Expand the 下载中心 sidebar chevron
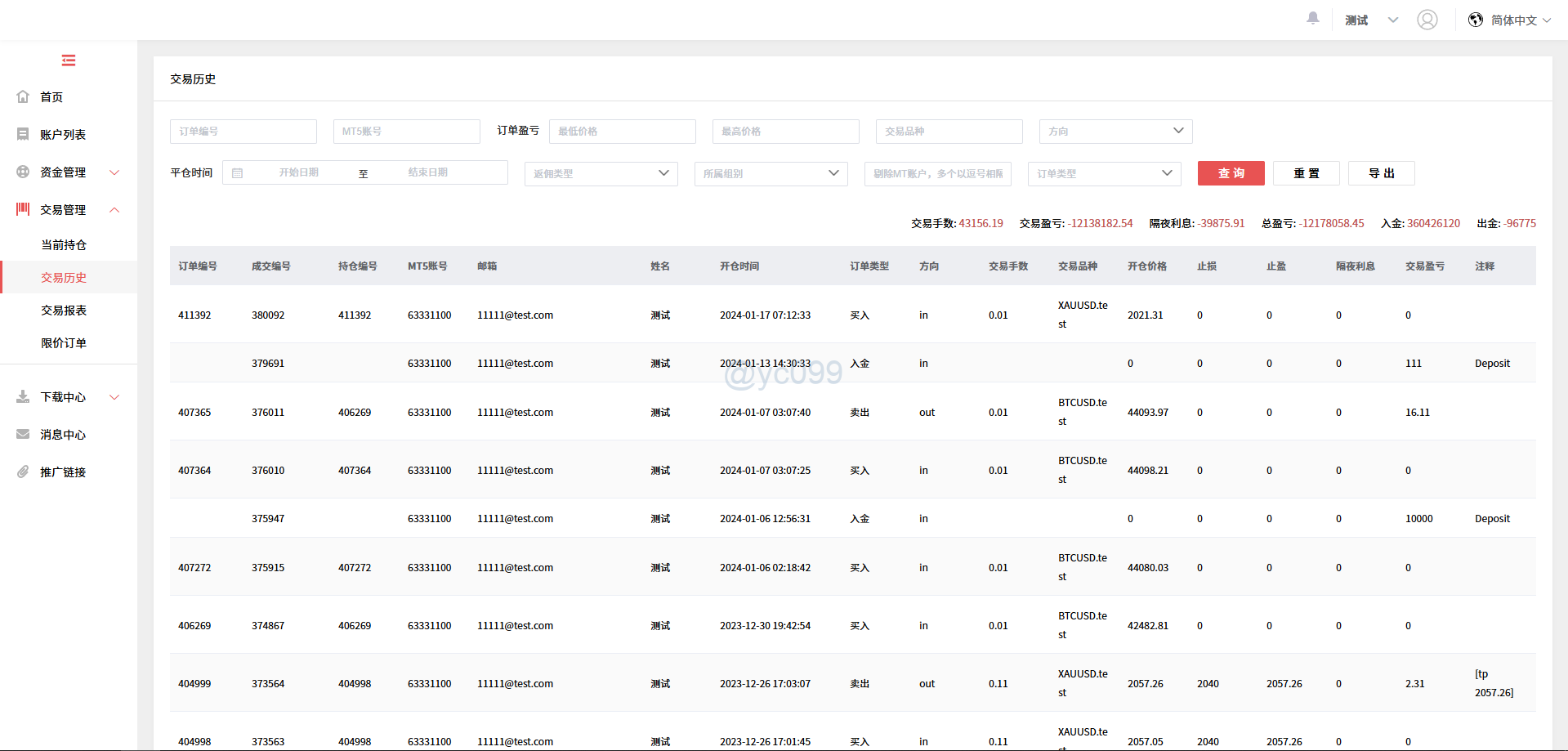 click(114, 397)
